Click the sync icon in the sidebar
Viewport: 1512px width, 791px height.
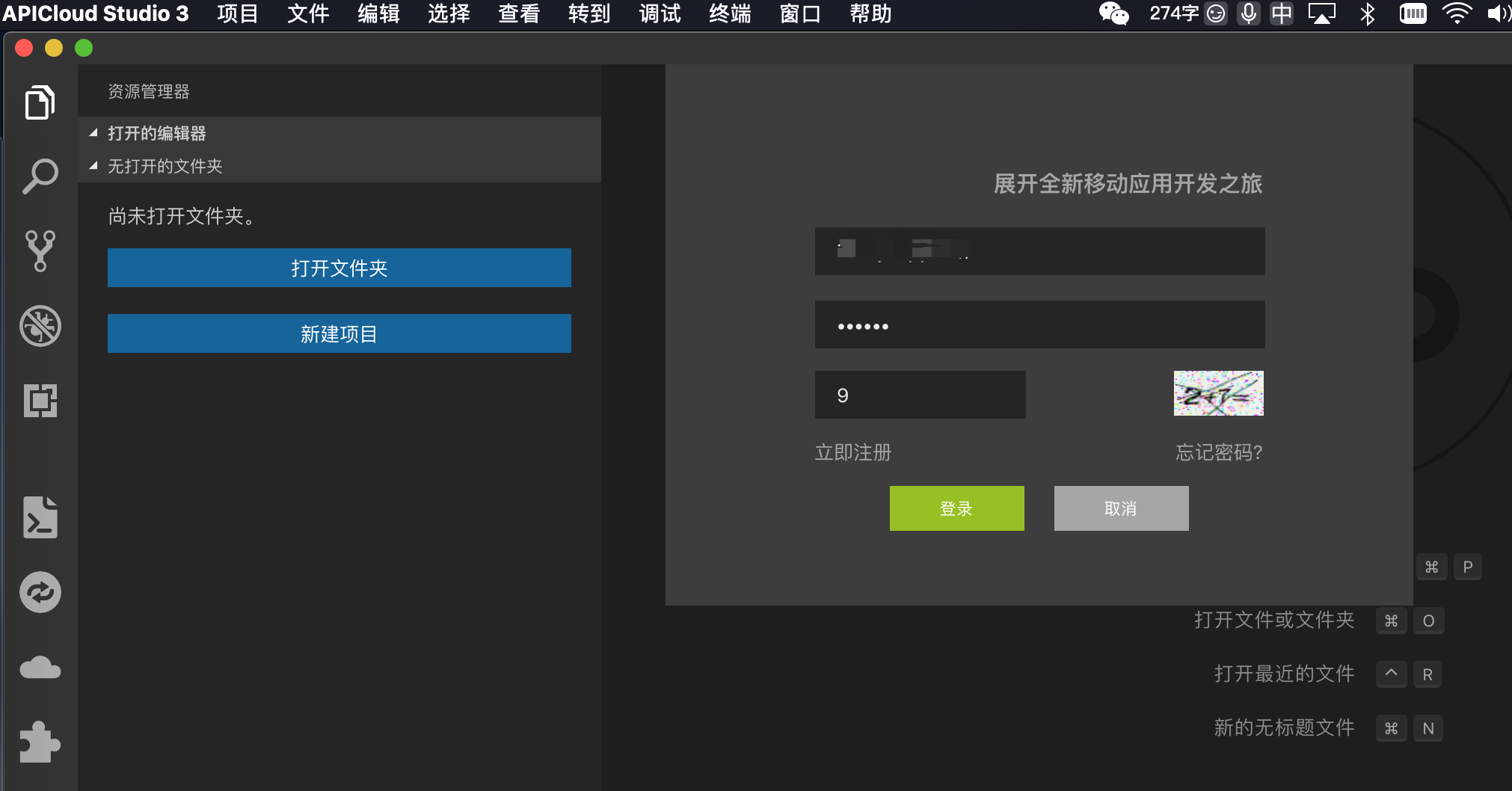coord(37,591)
